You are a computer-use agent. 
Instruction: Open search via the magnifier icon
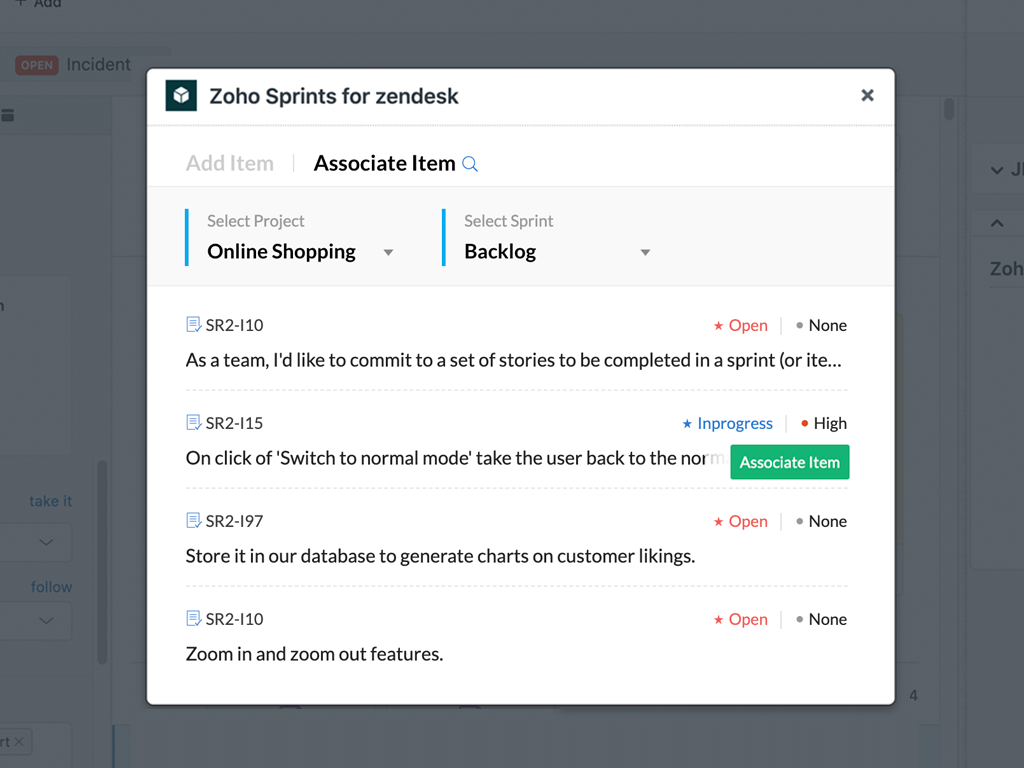[470, 164]
